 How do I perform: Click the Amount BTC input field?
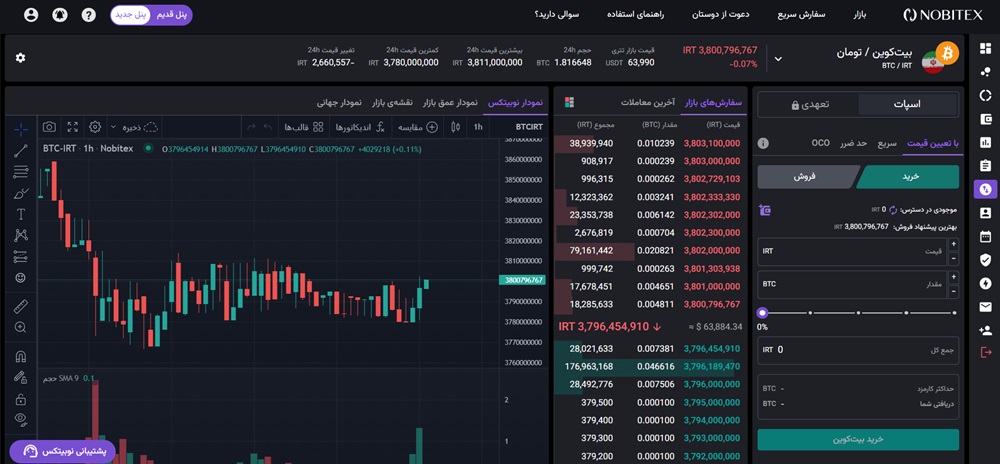point(851,284)
